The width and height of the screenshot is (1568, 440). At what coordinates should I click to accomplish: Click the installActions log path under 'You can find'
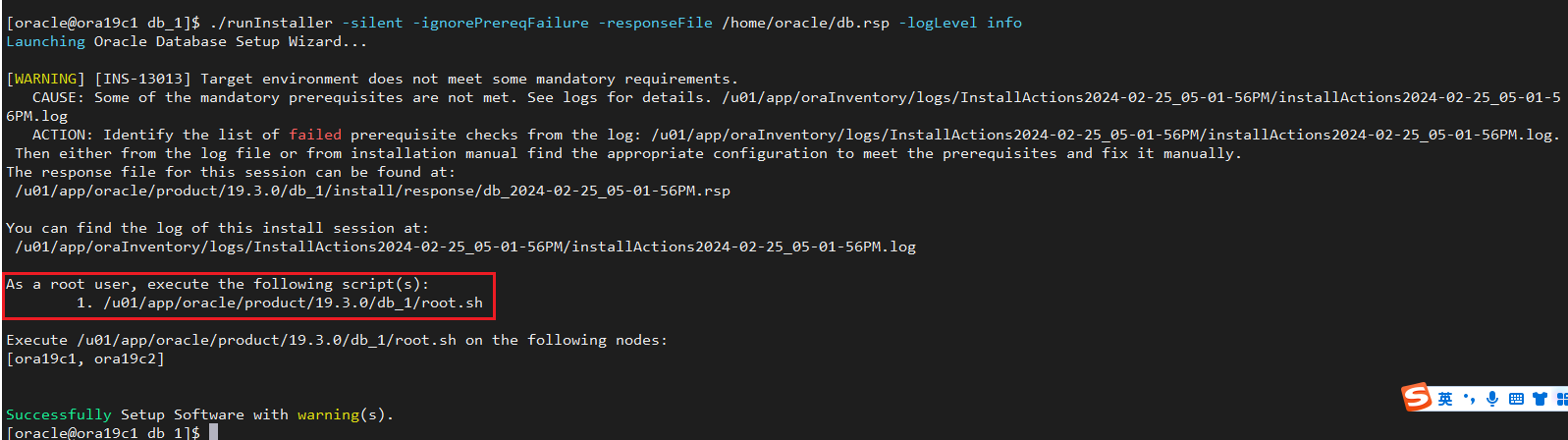click(x=465, y=247)
